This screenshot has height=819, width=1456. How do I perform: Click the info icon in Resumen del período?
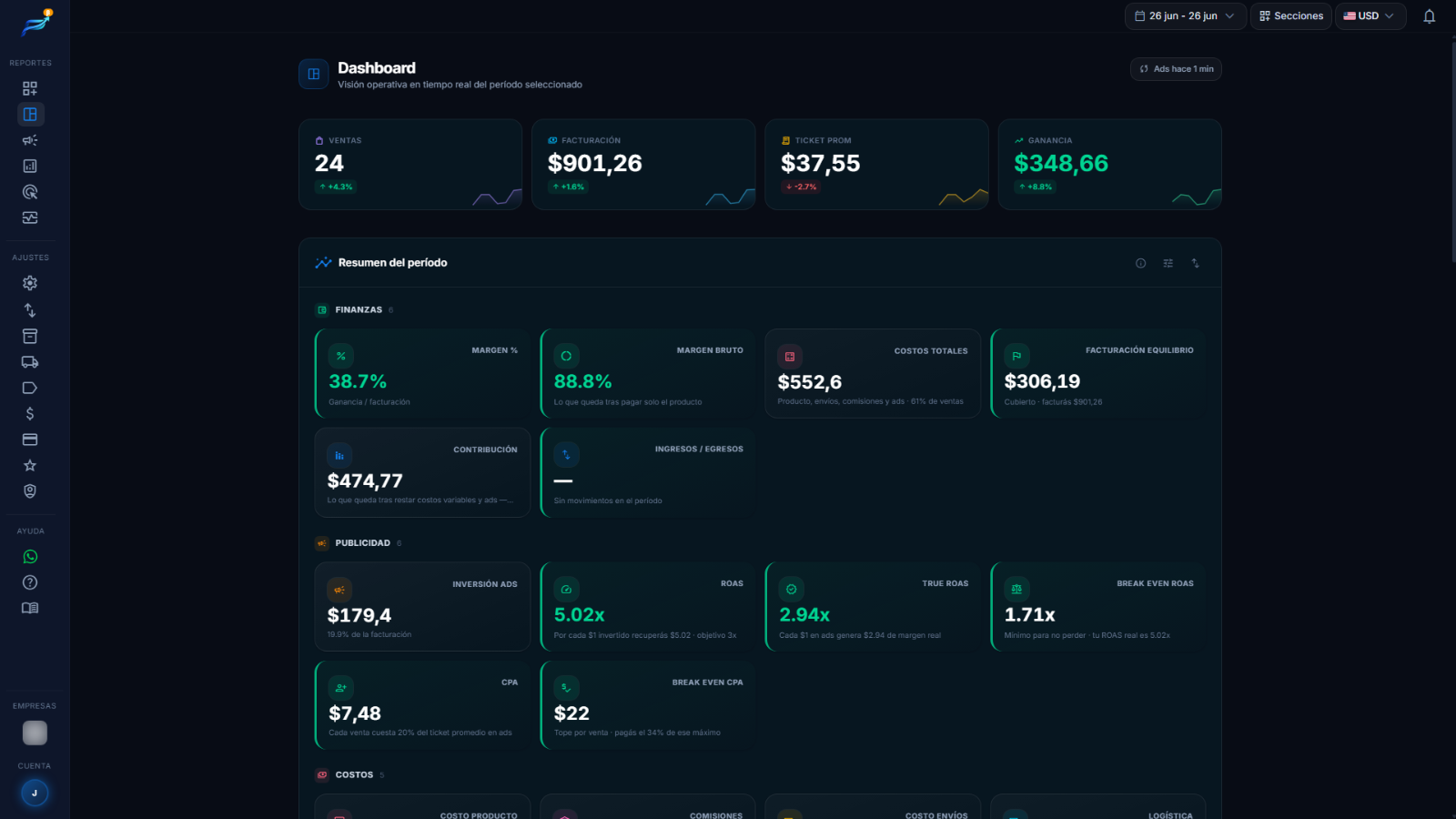pos(1140,263)
